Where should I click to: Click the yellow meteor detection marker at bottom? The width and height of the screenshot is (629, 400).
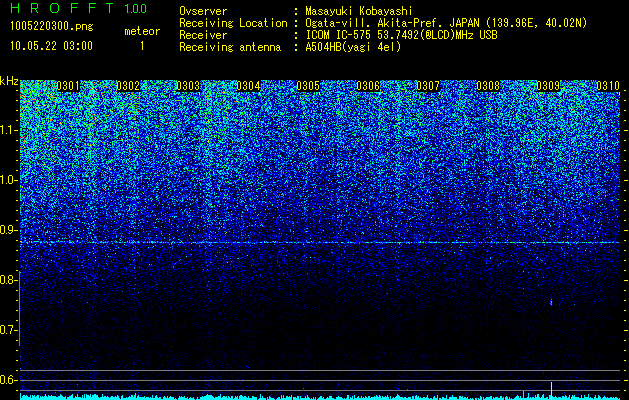tap(551, 391)
